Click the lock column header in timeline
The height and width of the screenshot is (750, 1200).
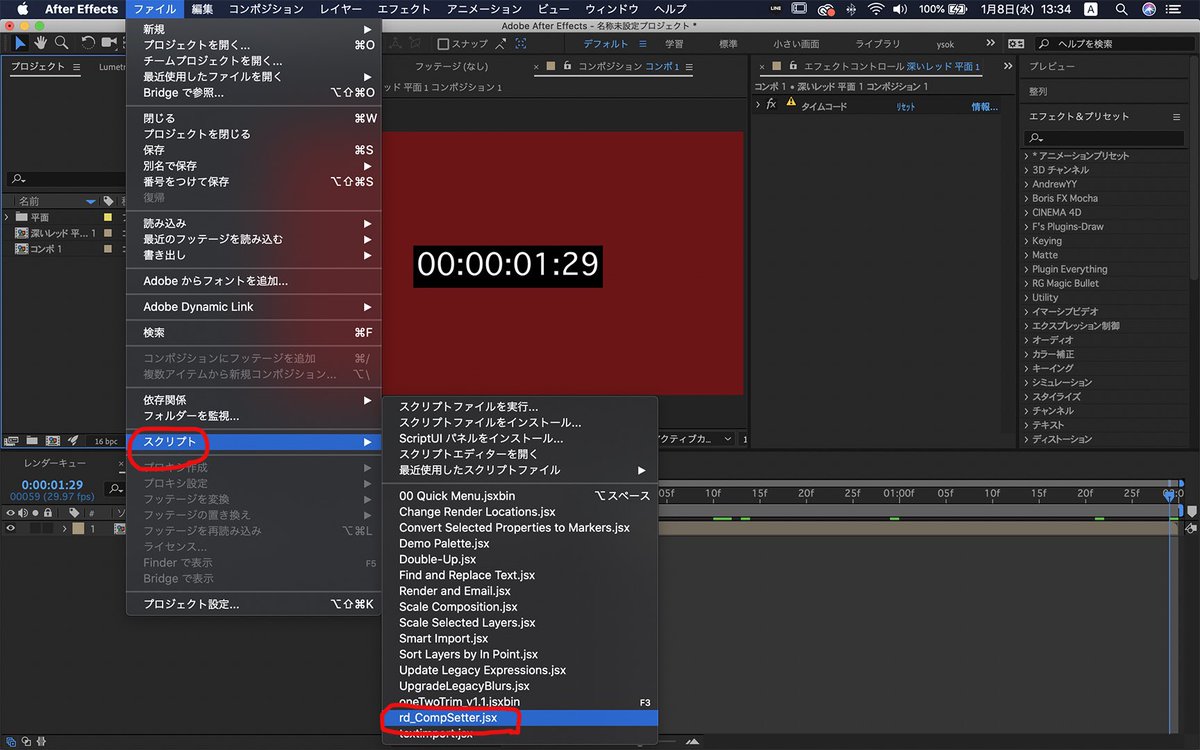(x=46, y=512)
